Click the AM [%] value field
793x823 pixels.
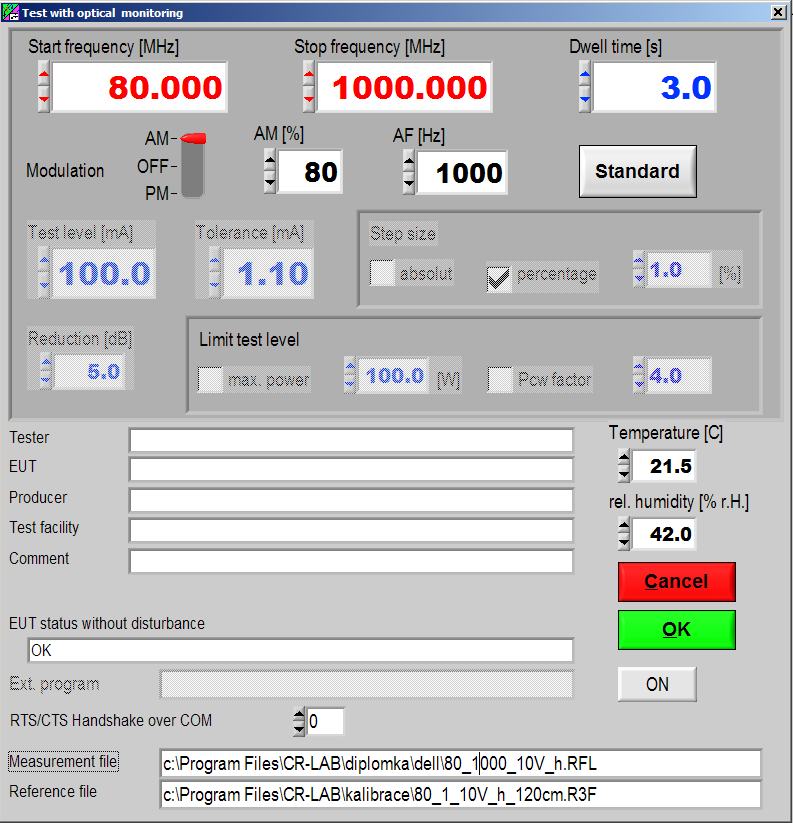[310, 172]
